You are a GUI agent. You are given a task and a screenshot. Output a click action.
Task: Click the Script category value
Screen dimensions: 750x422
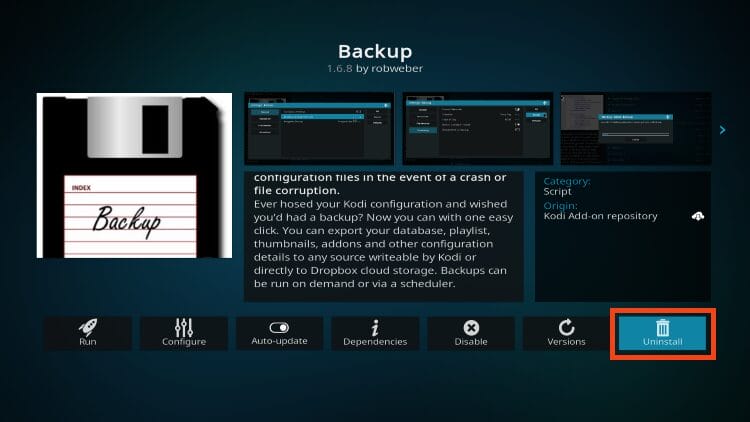click(x=557, y=191)
